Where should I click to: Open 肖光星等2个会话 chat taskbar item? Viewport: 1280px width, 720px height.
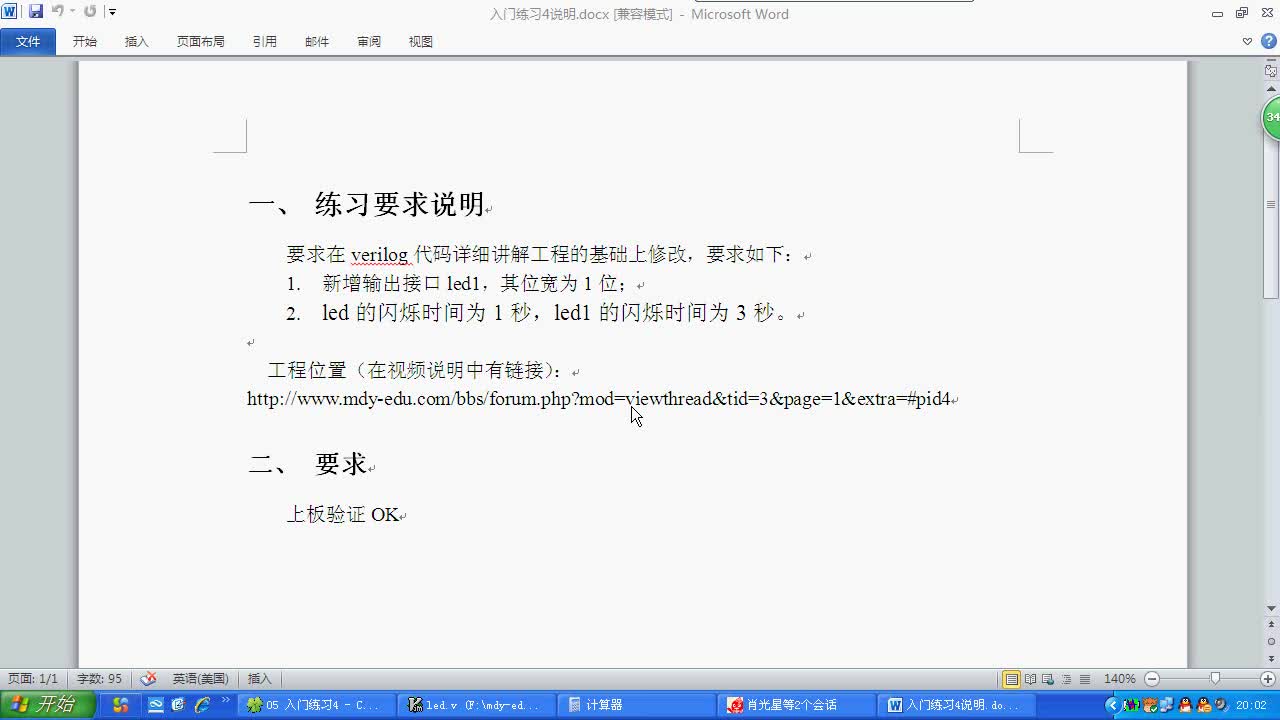pos(796,705)
